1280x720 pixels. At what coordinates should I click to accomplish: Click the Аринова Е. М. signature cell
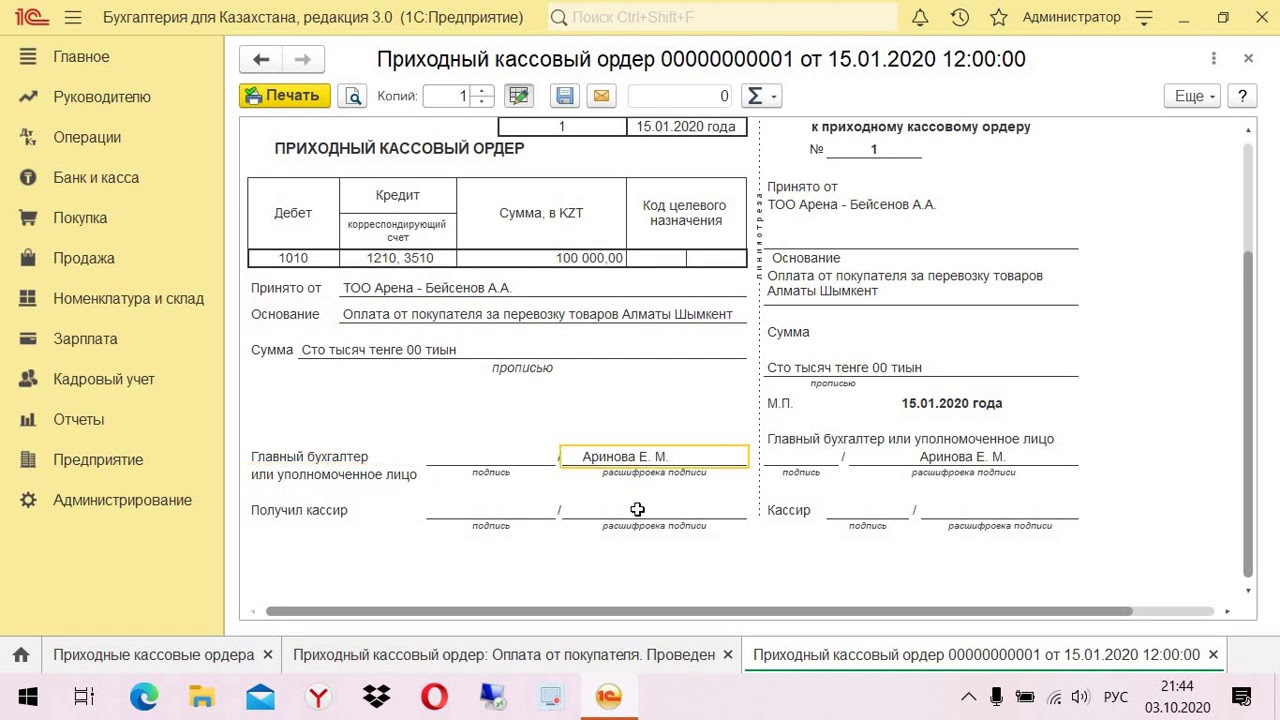coord(654,456)
